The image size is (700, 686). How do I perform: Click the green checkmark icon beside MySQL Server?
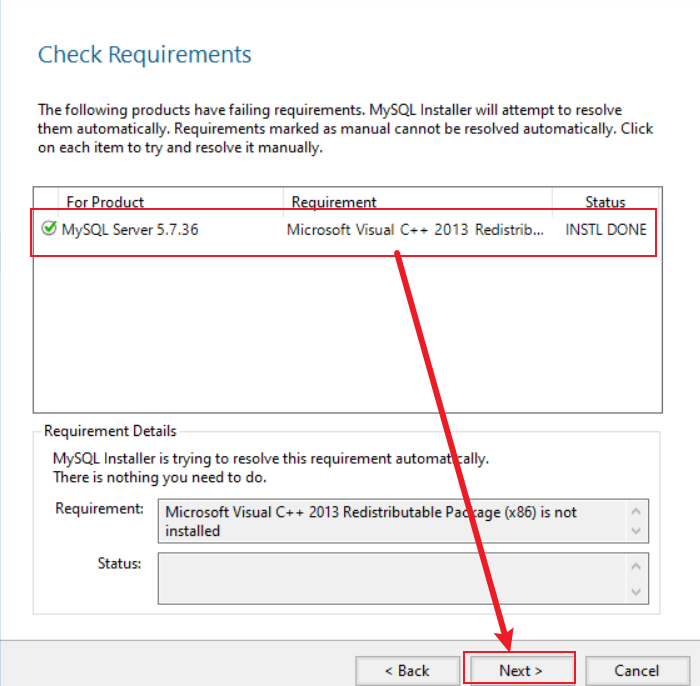click(x=48, y=229)
